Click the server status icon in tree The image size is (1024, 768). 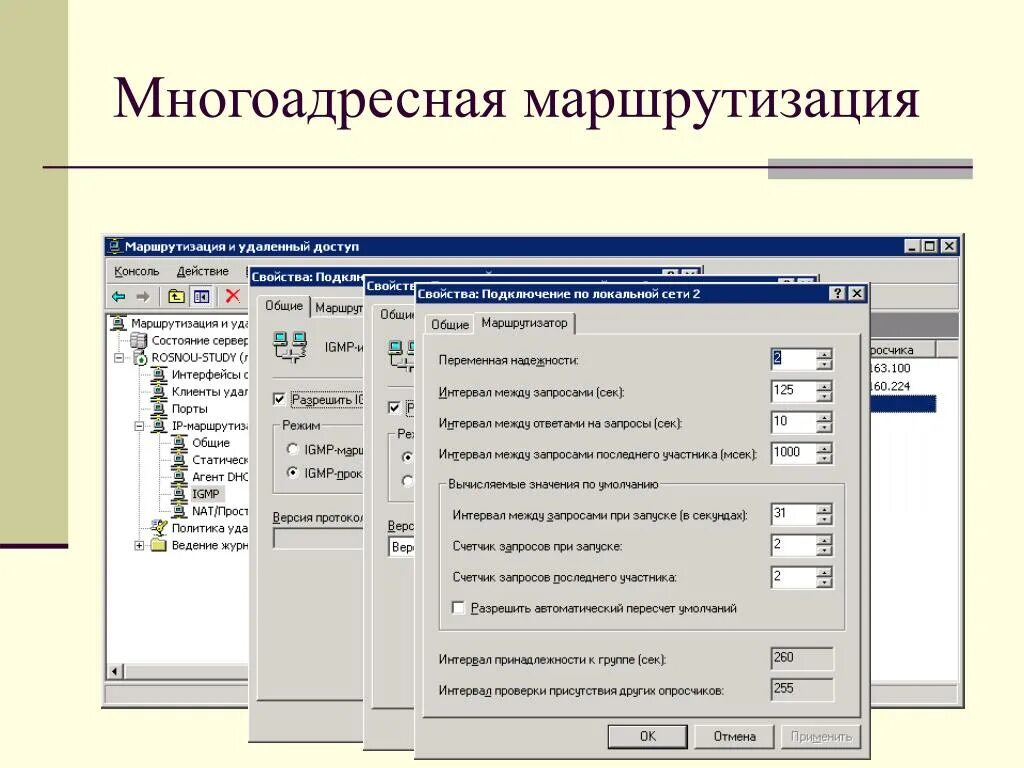[138, 340]
